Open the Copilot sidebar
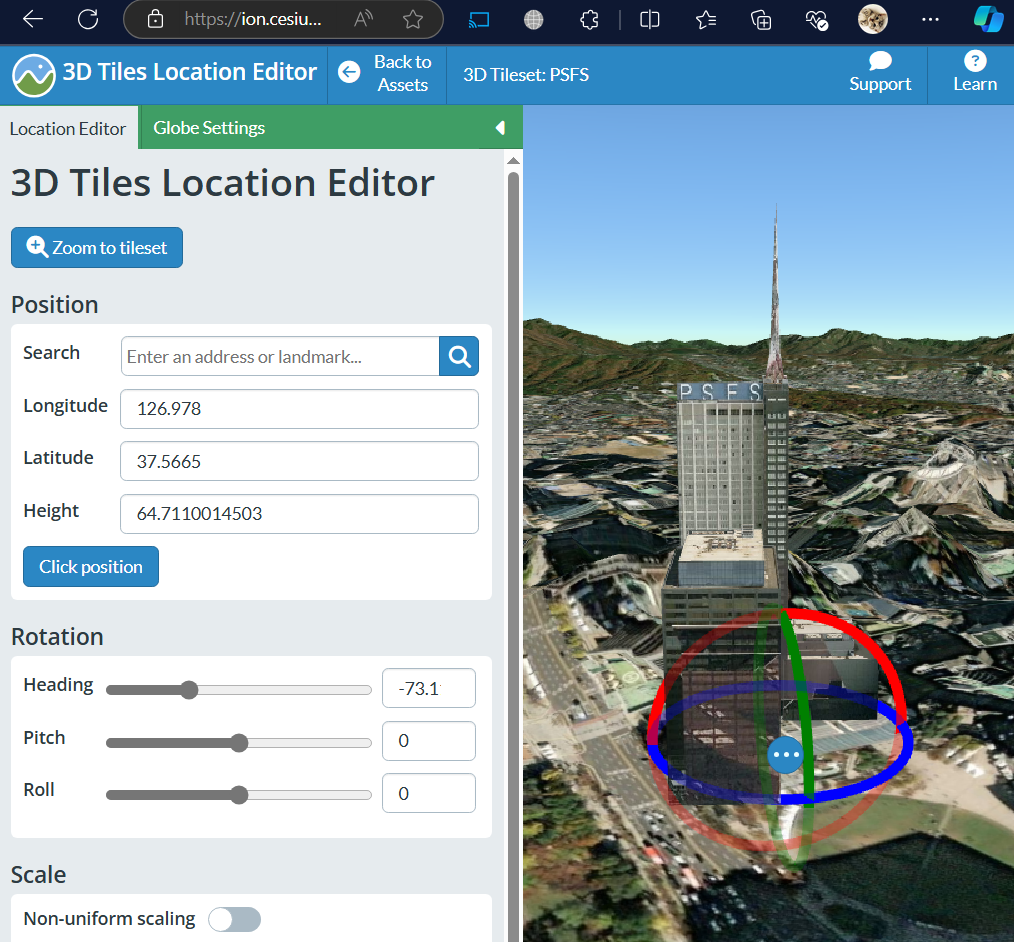1014x942 pixels. 988,19
